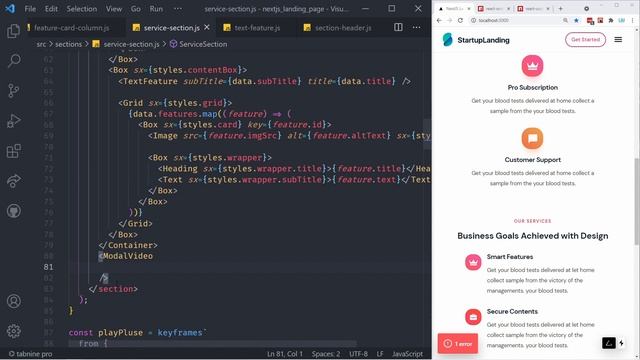Open the Selection menu

(x=82, y=9)
